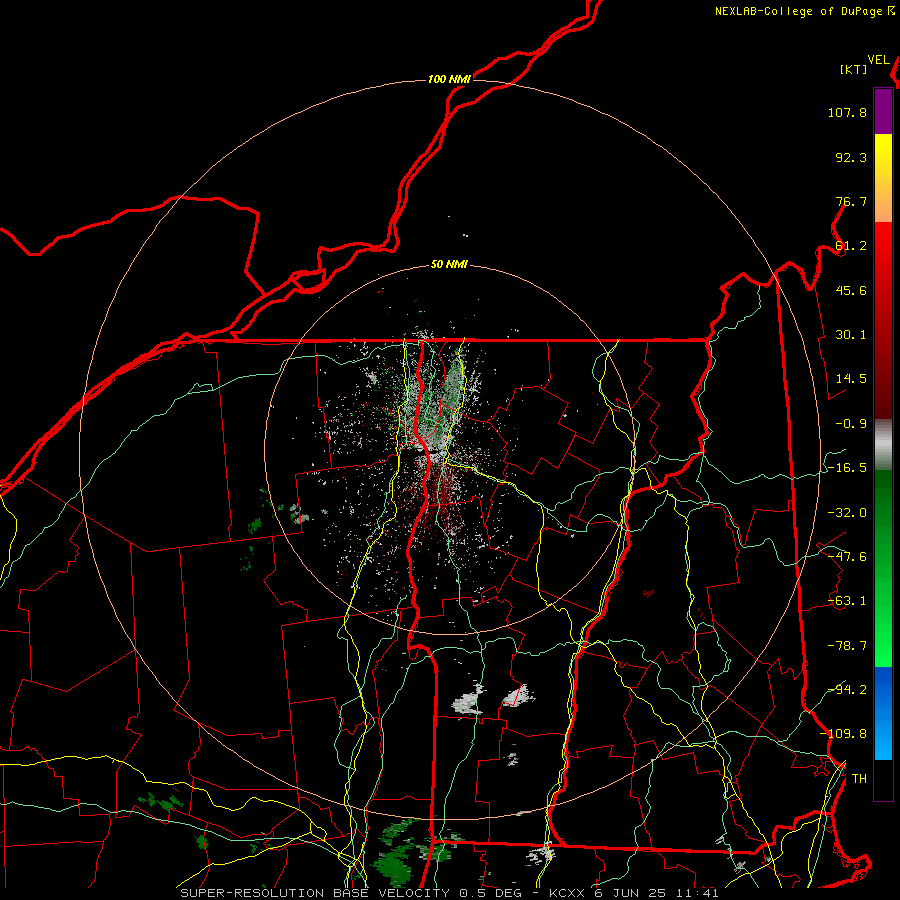Image resolution: width=900 pixels, height=900 pixels.
Task: Select the -109.8 velocity scale value
Action: pyautogui.click(x=843, y=734)
